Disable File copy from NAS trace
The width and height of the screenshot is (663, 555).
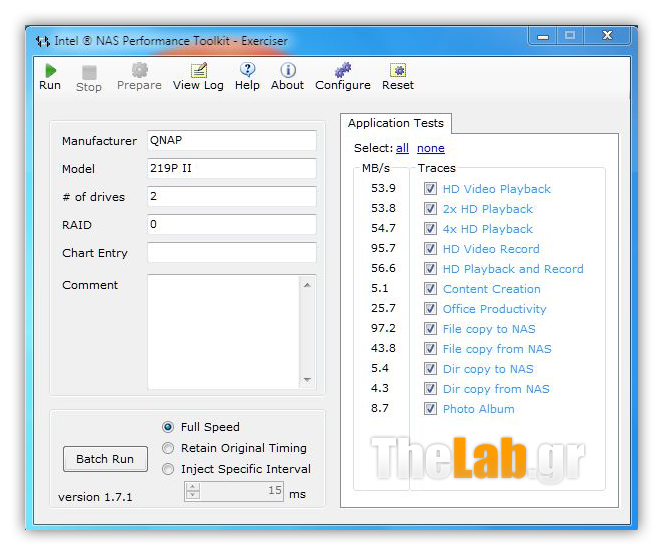(430, 349)
